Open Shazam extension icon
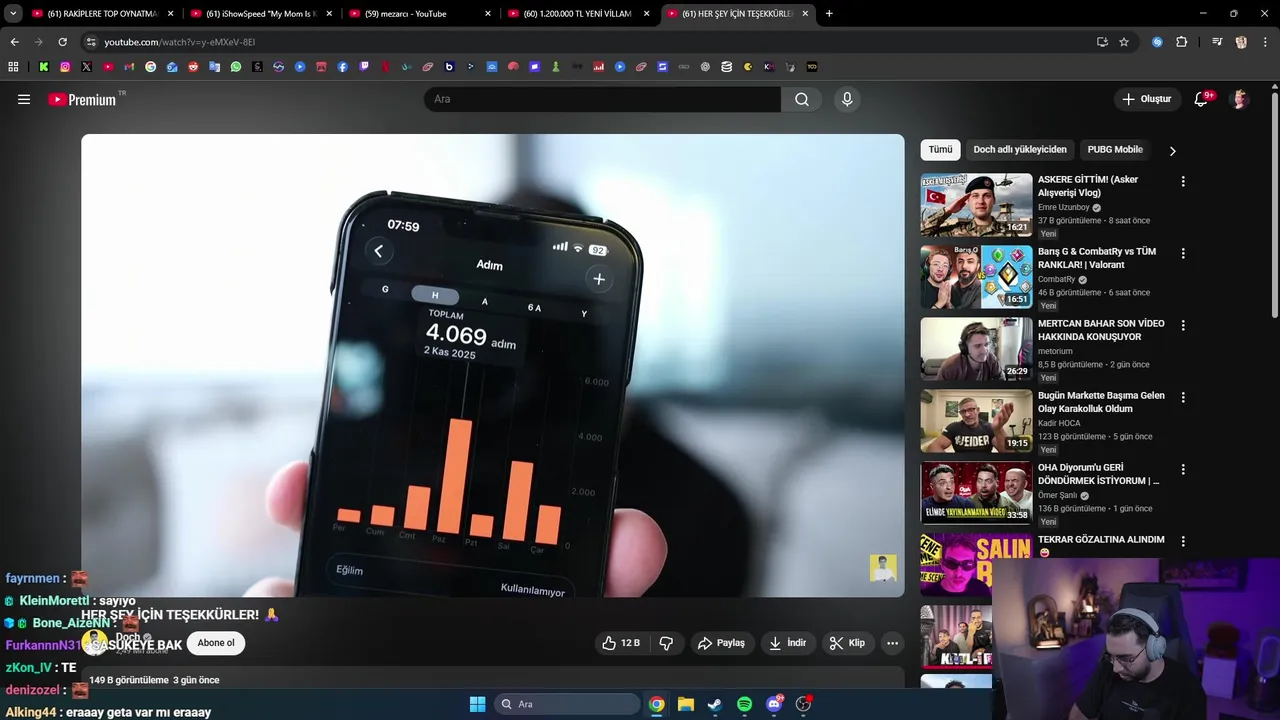The height and width of the screenshot is (720, 1280). 1157,42
